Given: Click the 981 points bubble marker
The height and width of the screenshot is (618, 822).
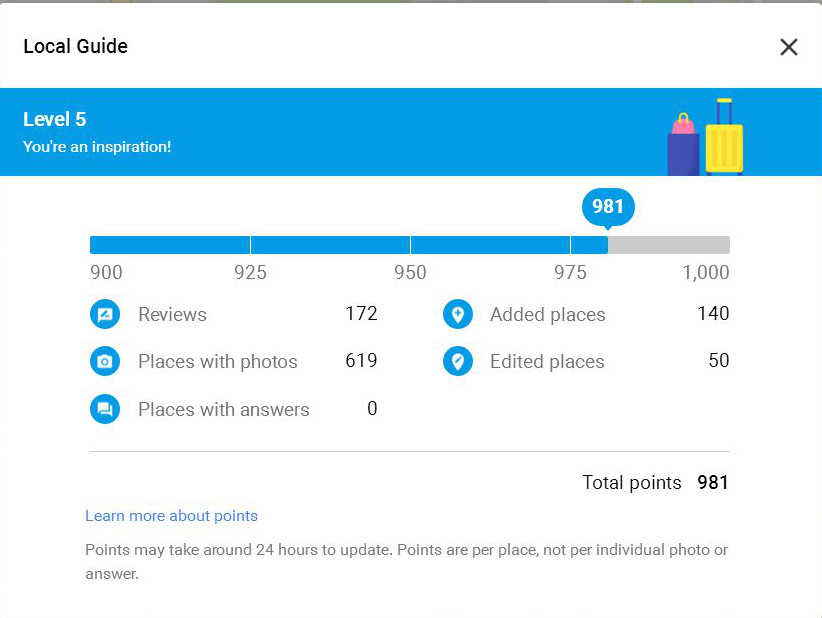Looking at the screenshot, I should point(608,207).
